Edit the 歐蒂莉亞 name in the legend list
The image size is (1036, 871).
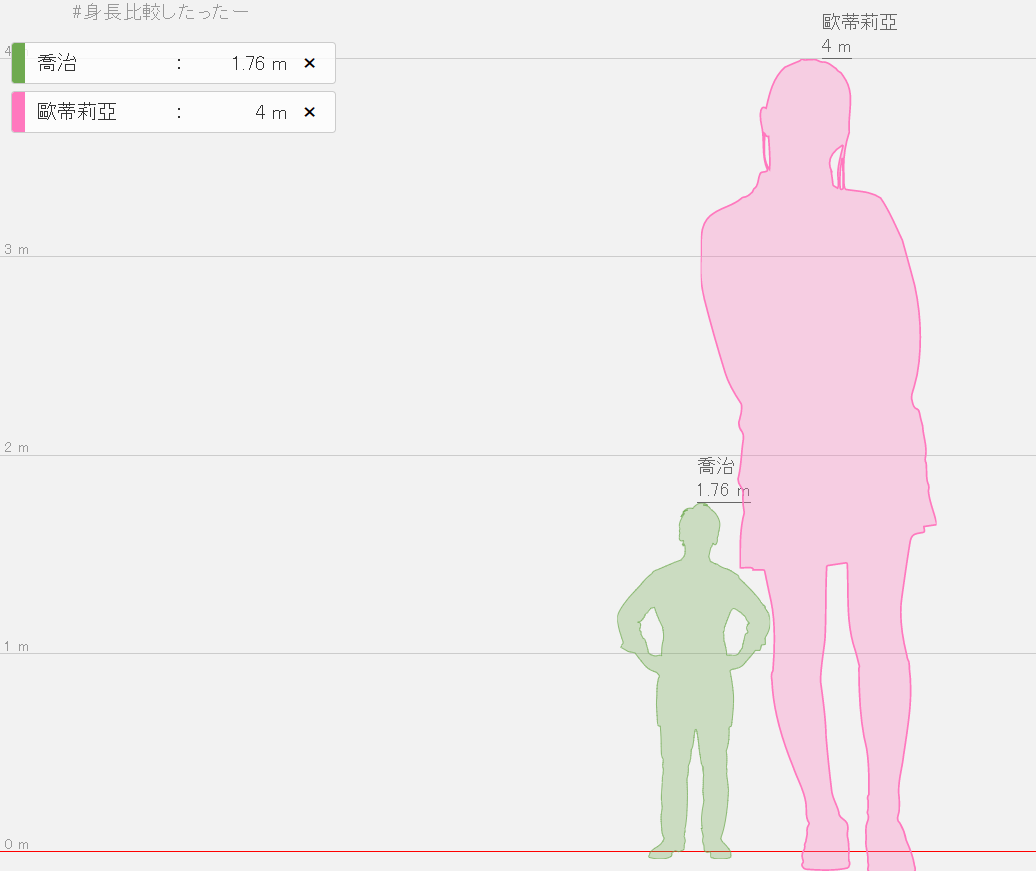point(78,113)
